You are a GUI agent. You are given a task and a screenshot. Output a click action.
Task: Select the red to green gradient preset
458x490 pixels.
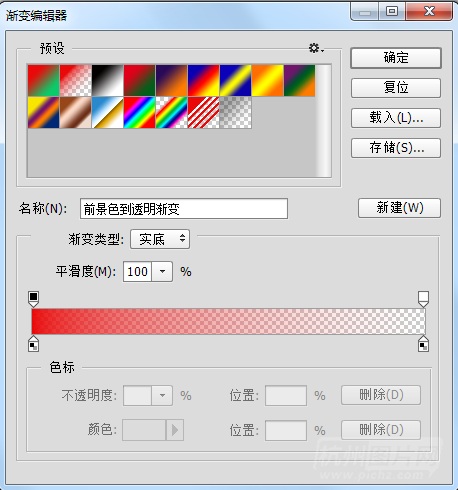click(44, 81)
